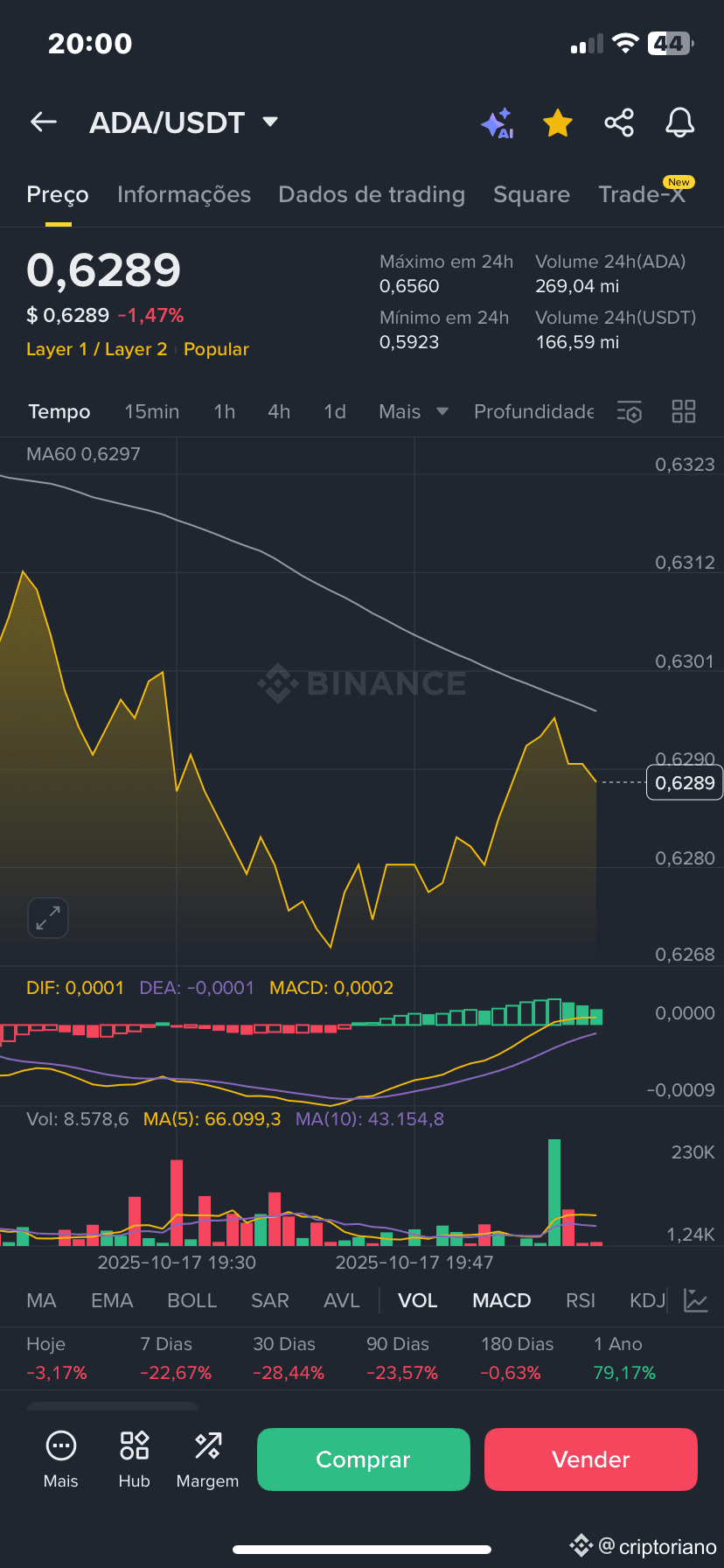This screenshot has width=724, height=1568.
Task: Toggle the BOLL indicator
Action: point(191,1300)
